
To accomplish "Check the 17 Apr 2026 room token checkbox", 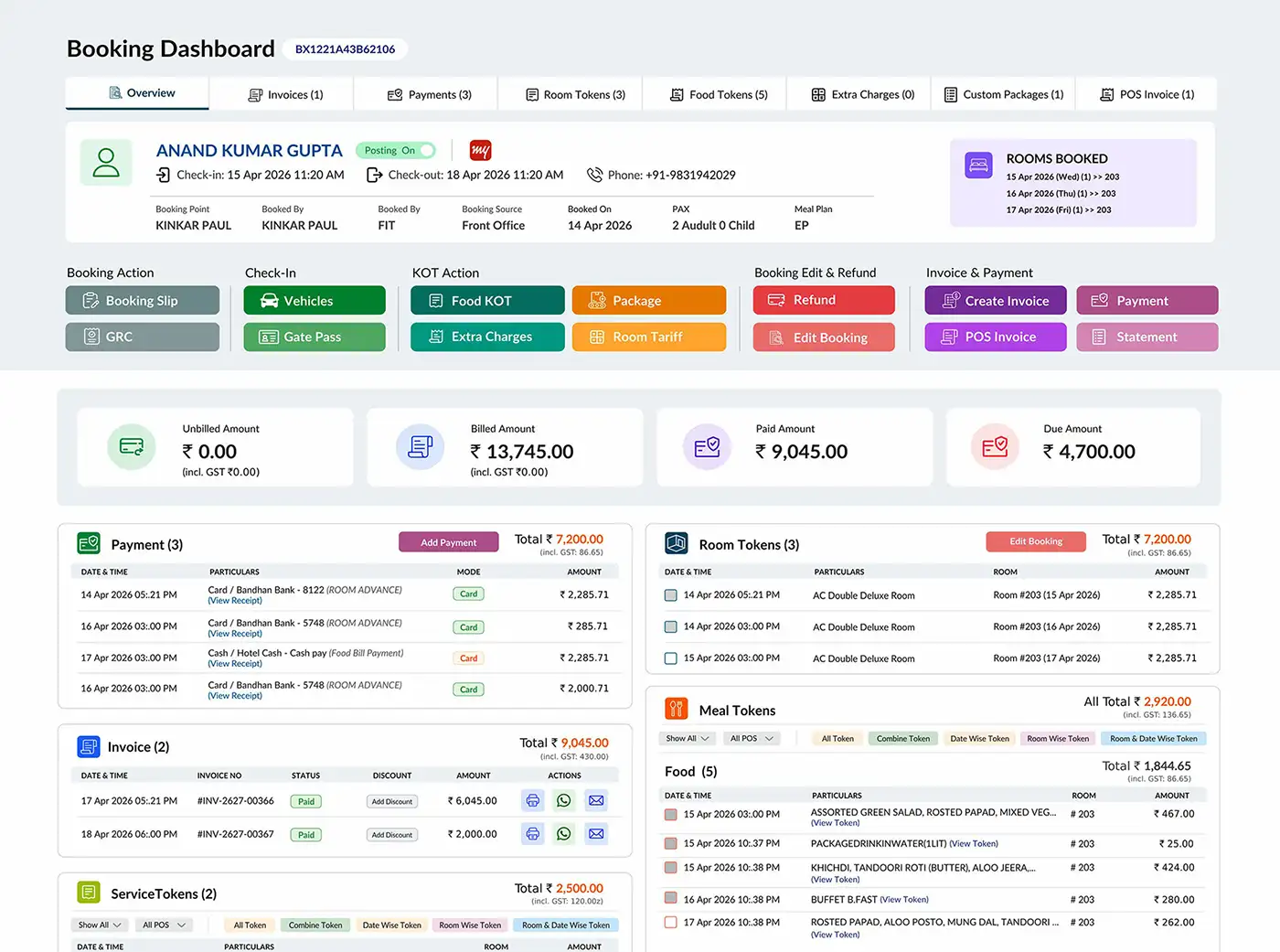I will click(671, 658).
